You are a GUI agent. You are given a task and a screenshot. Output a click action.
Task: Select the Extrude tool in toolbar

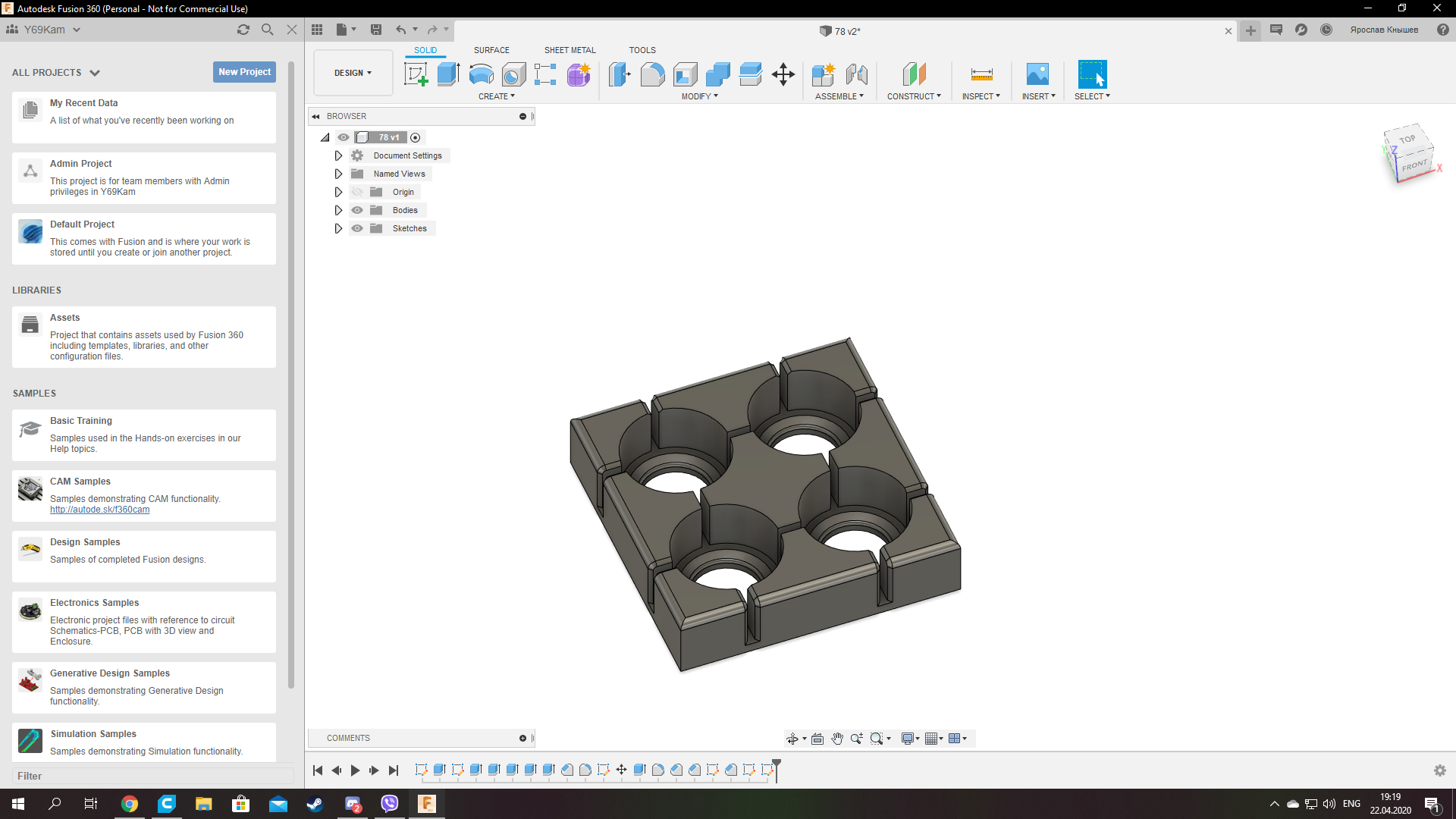pos(448,74)
